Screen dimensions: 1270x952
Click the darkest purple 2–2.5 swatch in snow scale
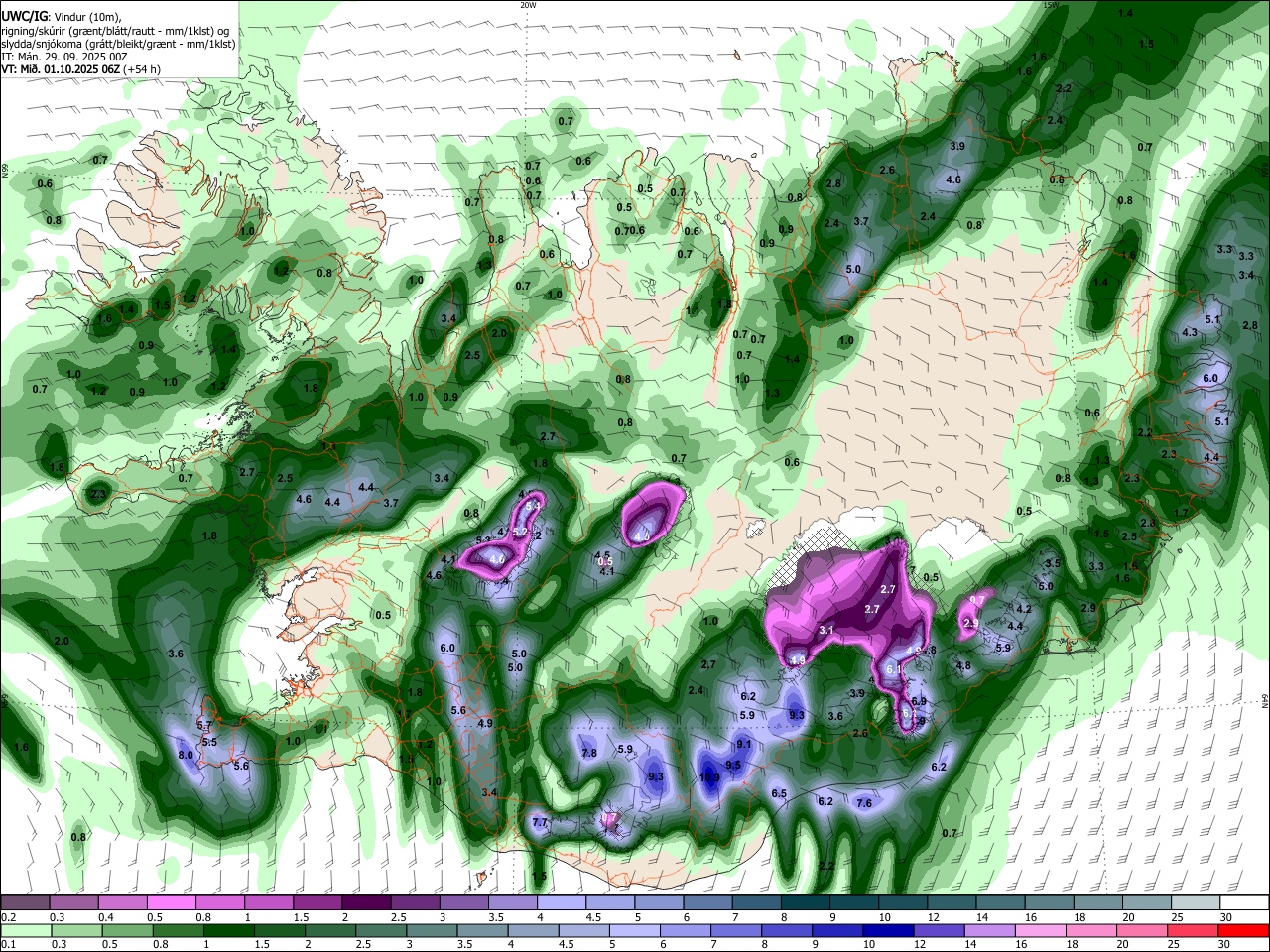tap(366, 902)
